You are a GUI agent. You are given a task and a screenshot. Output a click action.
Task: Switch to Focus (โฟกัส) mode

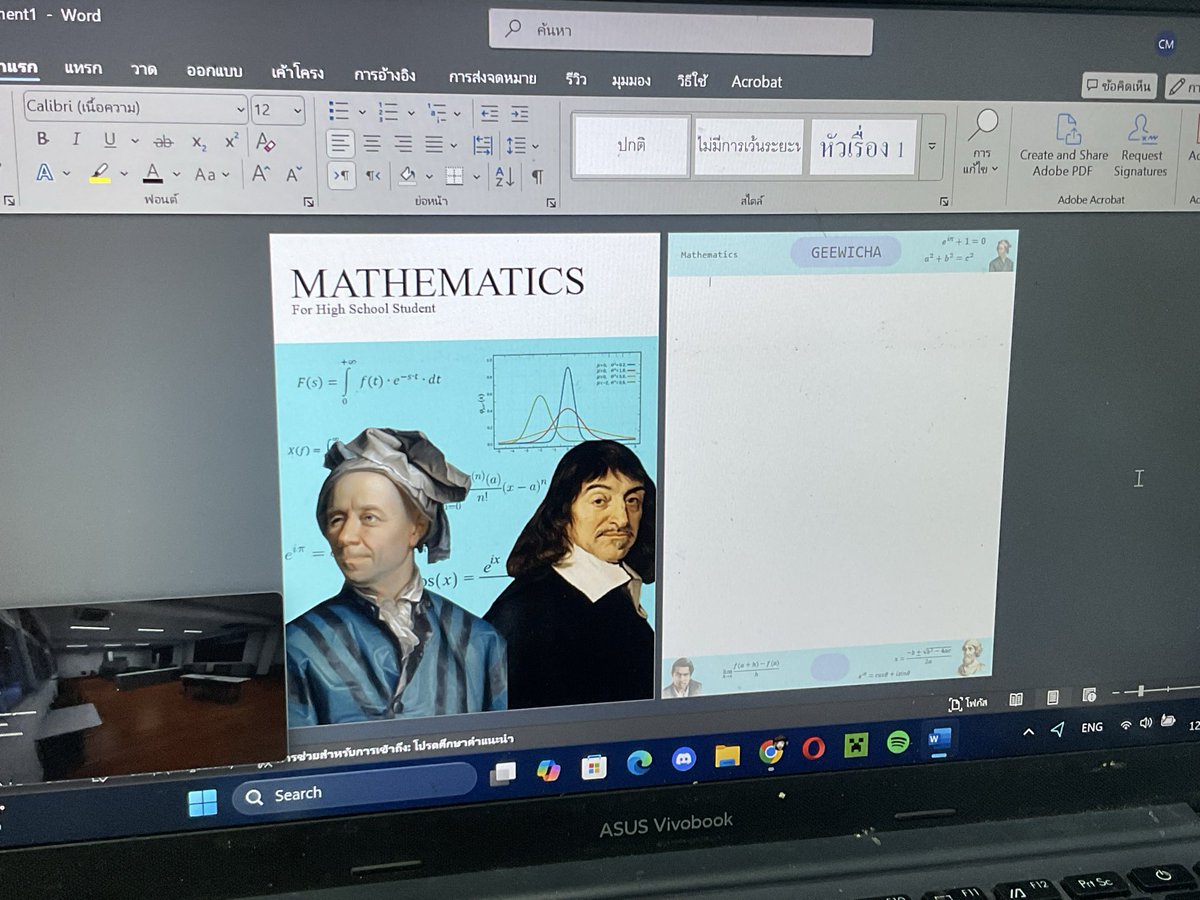click(x=967, y=702)
